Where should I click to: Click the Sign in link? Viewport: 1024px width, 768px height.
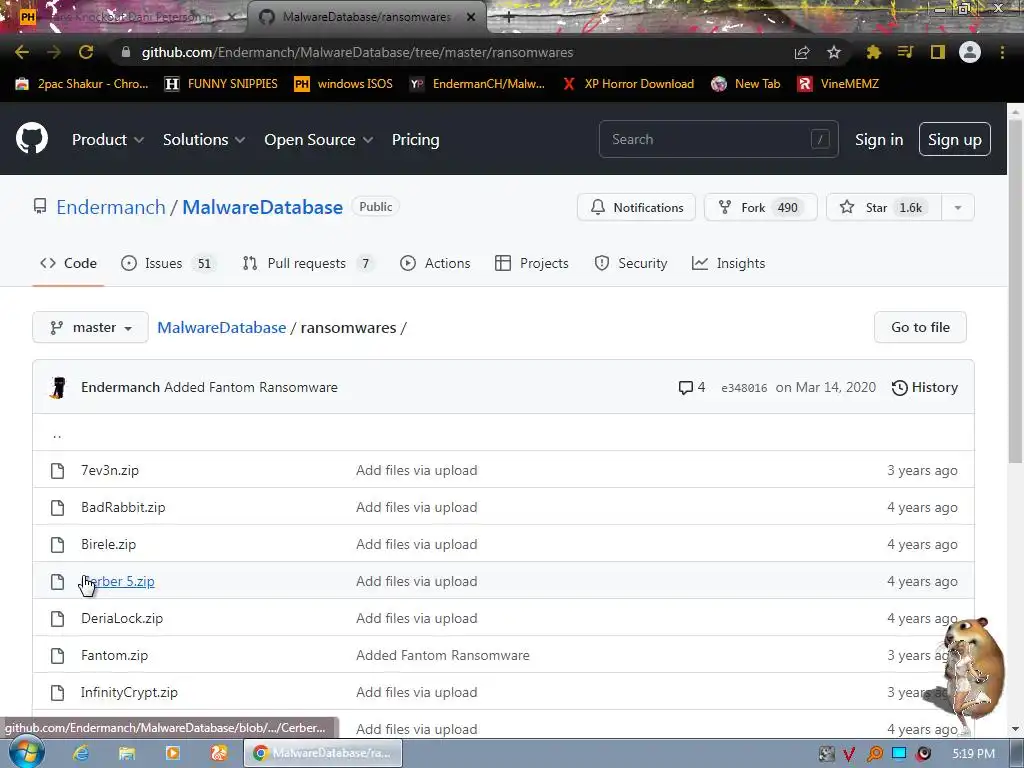coord(879,140)
